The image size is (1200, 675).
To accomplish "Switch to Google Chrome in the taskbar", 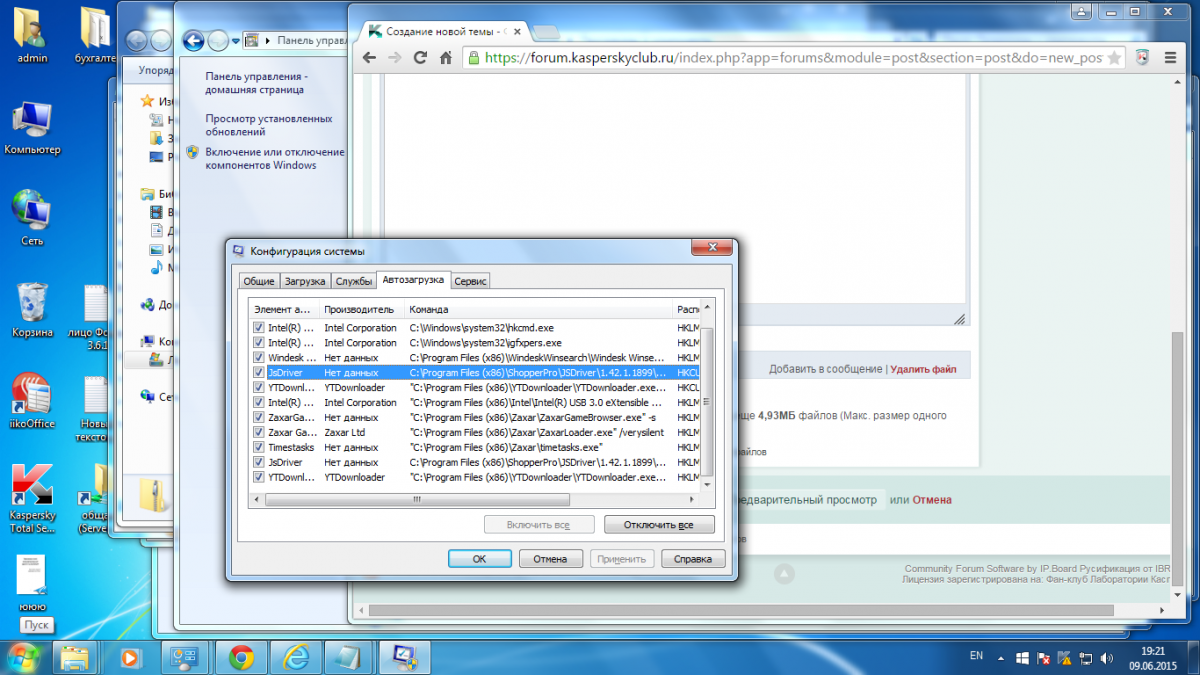I will click(241, 657).
